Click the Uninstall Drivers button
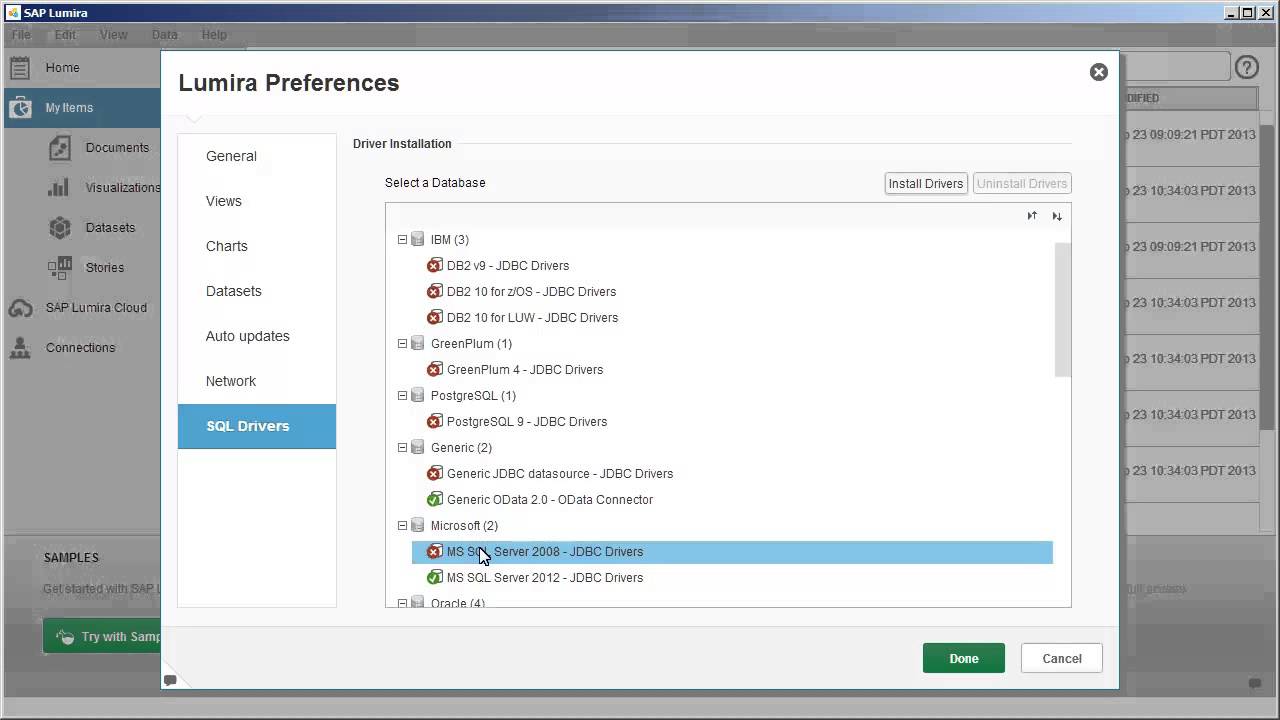The image size is (1280, 720). click(x=1022, y=184)
